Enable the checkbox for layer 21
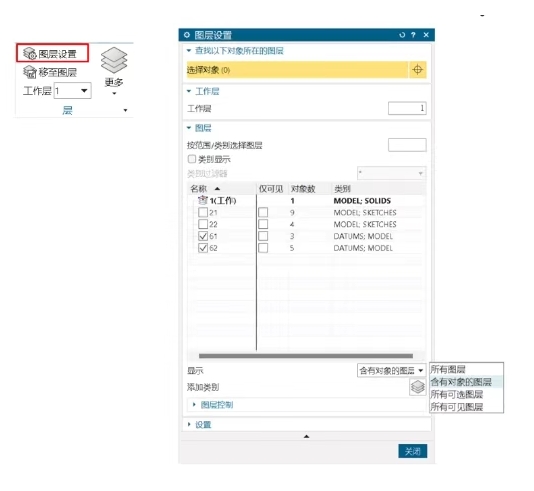This screenshot has height=491, width=534. (x=203, y=212)
